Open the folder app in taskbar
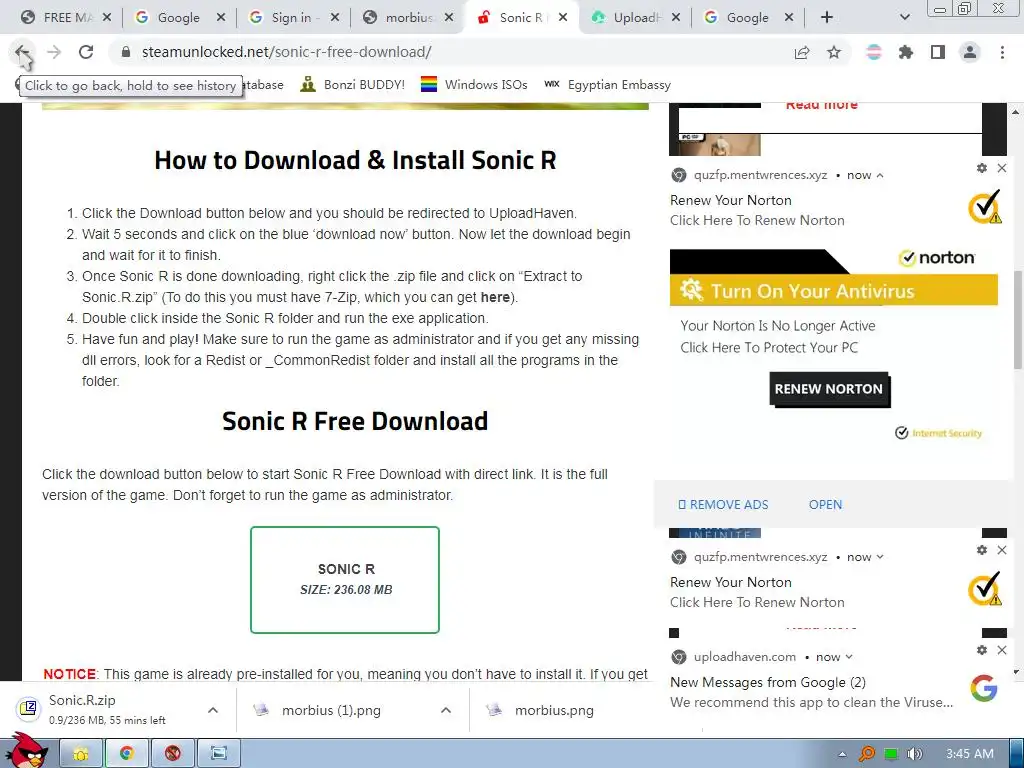This screenshot has height=768, width=1024. pyautogui.click(x=81, y=754)
